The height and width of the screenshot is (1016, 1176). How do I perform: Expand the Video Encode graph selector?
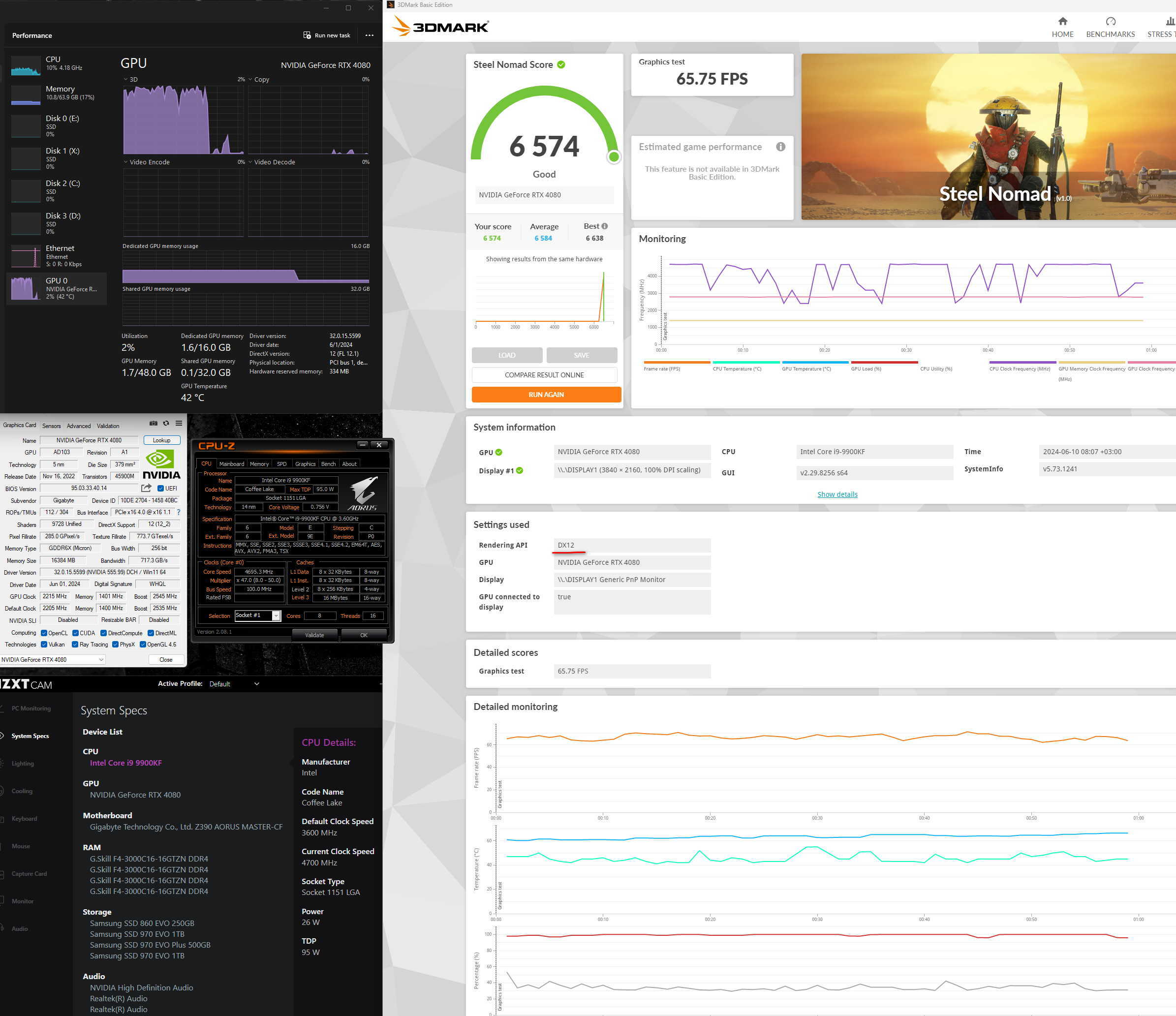(x=125, y=162)
